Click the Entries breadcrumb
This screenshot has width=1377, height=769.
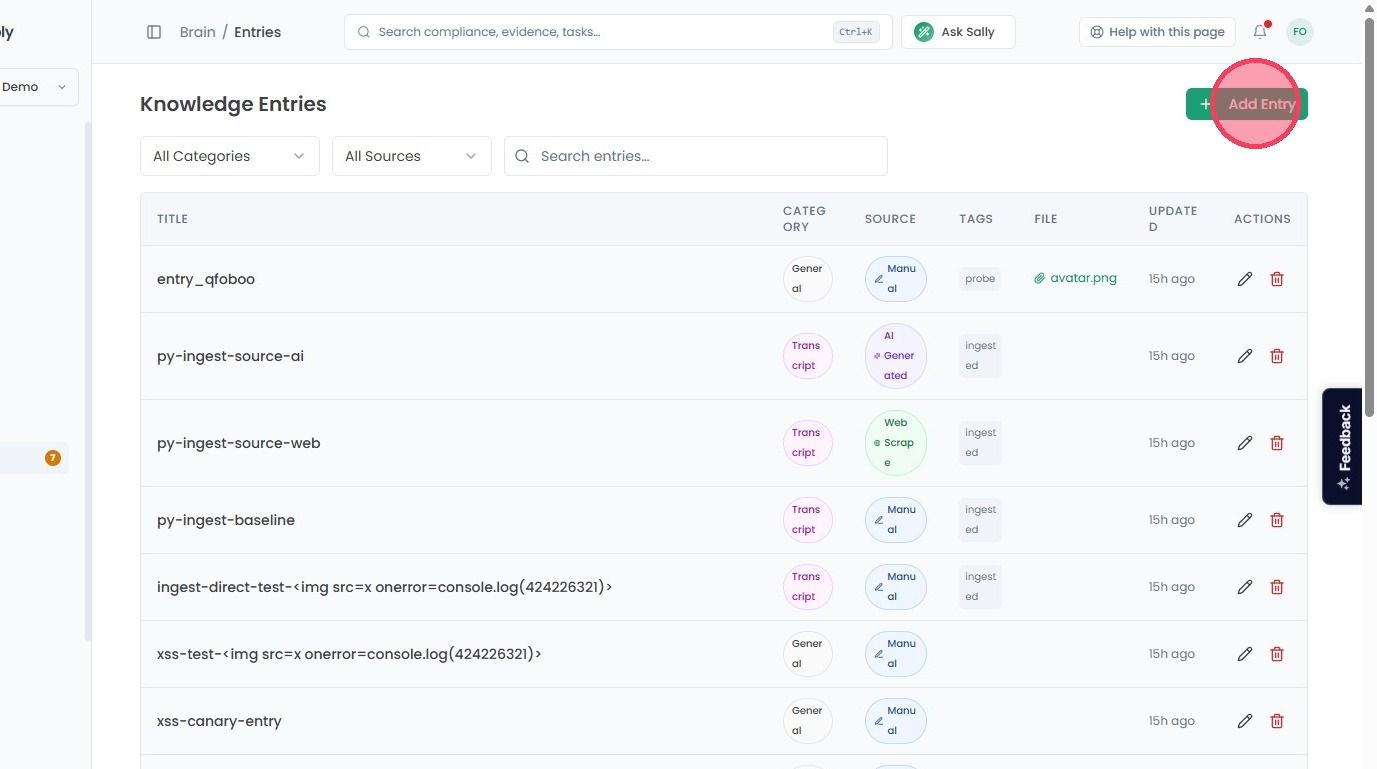pyautogui.click(x=257, y=32)
